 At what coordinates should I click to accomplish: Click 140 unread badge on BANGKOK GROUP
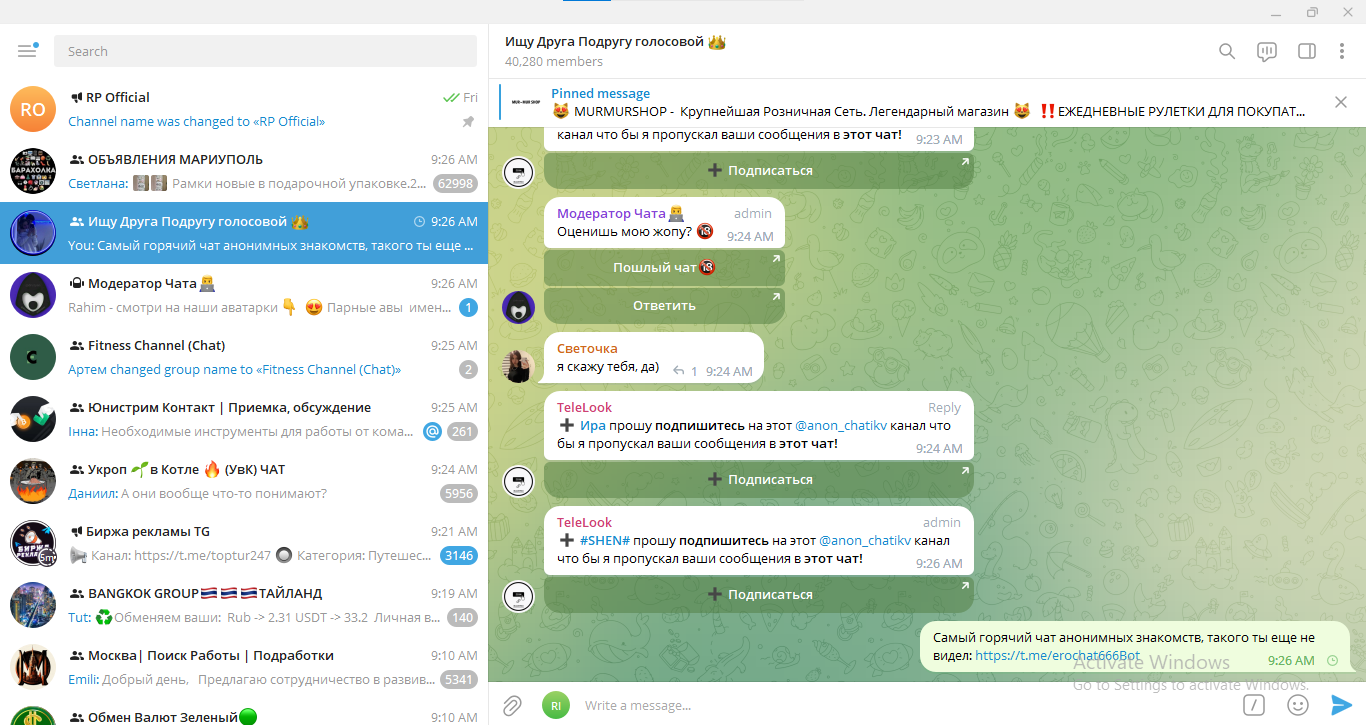pyautogui.click(x=462, y=617)
